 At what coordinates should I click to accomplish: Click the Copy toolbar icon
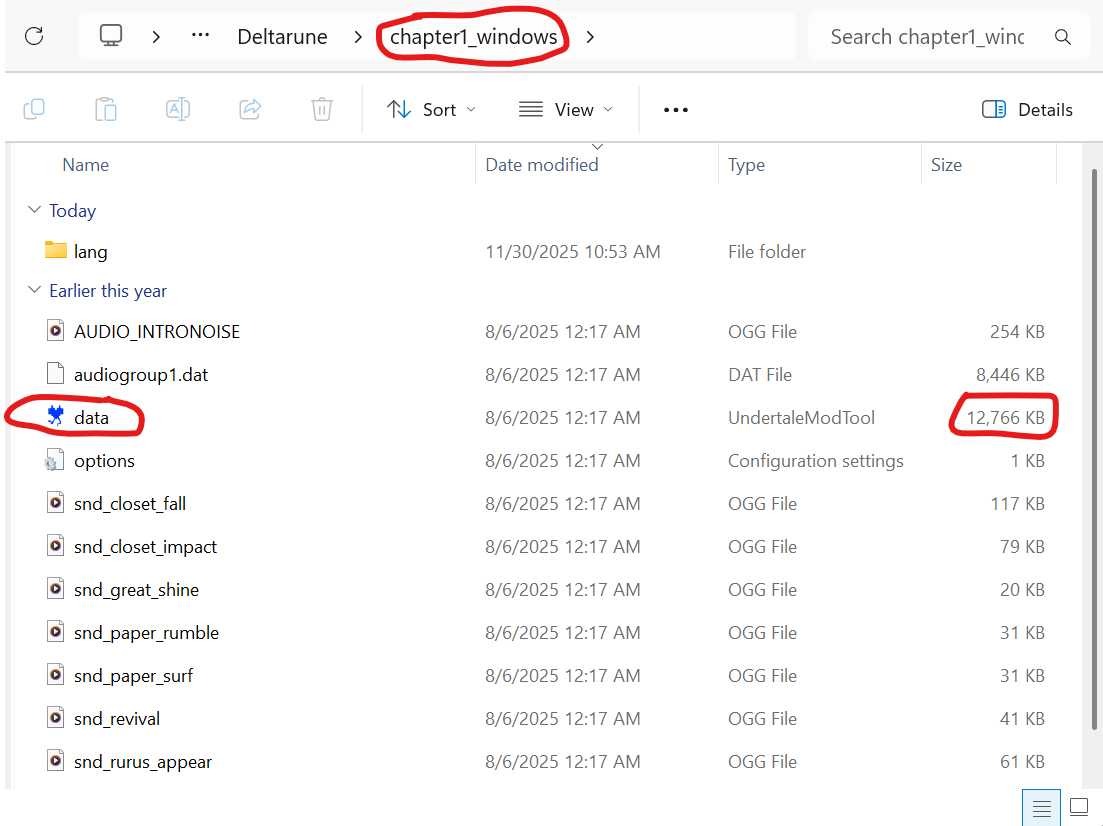click(34, 109)
